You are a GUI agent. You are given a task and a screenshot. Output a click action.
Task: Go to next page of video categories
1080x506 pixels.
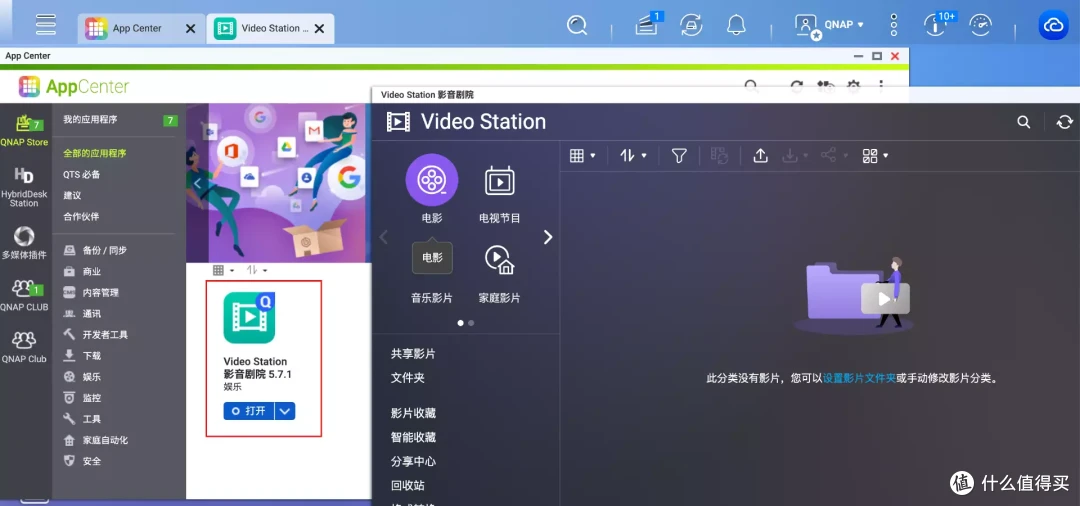tap(548, 238)
